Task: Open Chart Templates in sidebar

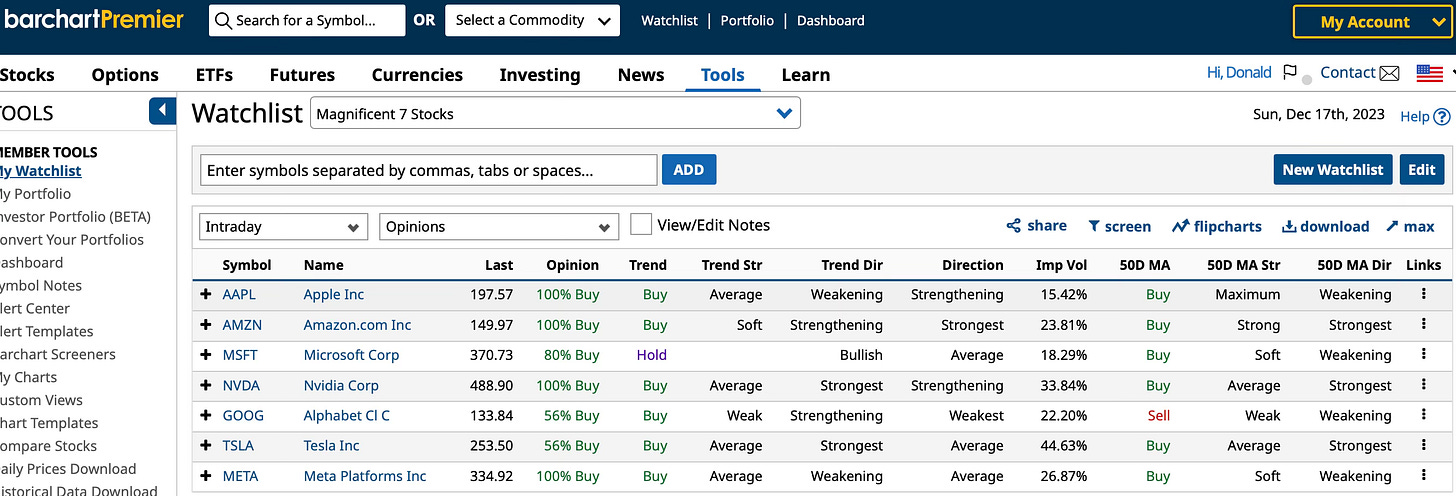Action: point(47,423)
